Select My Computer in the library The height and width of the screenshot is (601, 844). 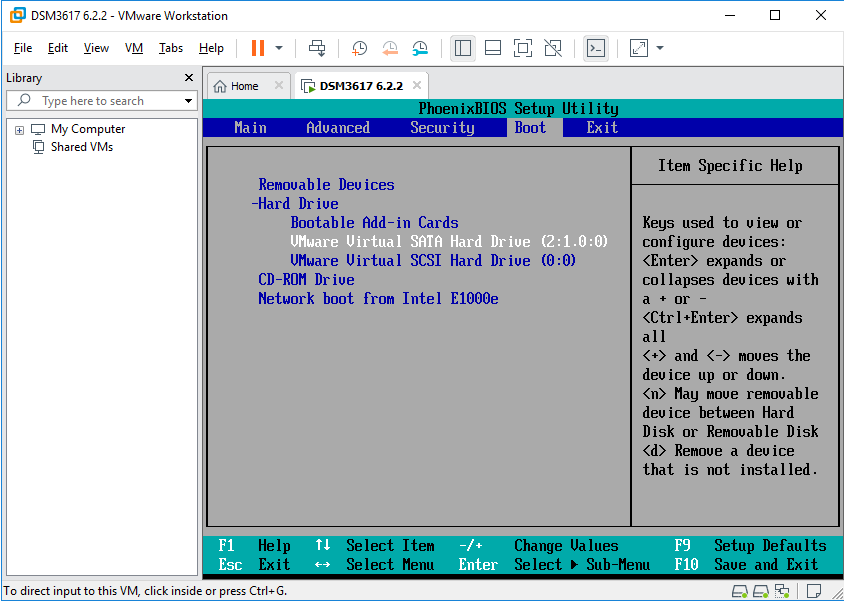point(88,129)
